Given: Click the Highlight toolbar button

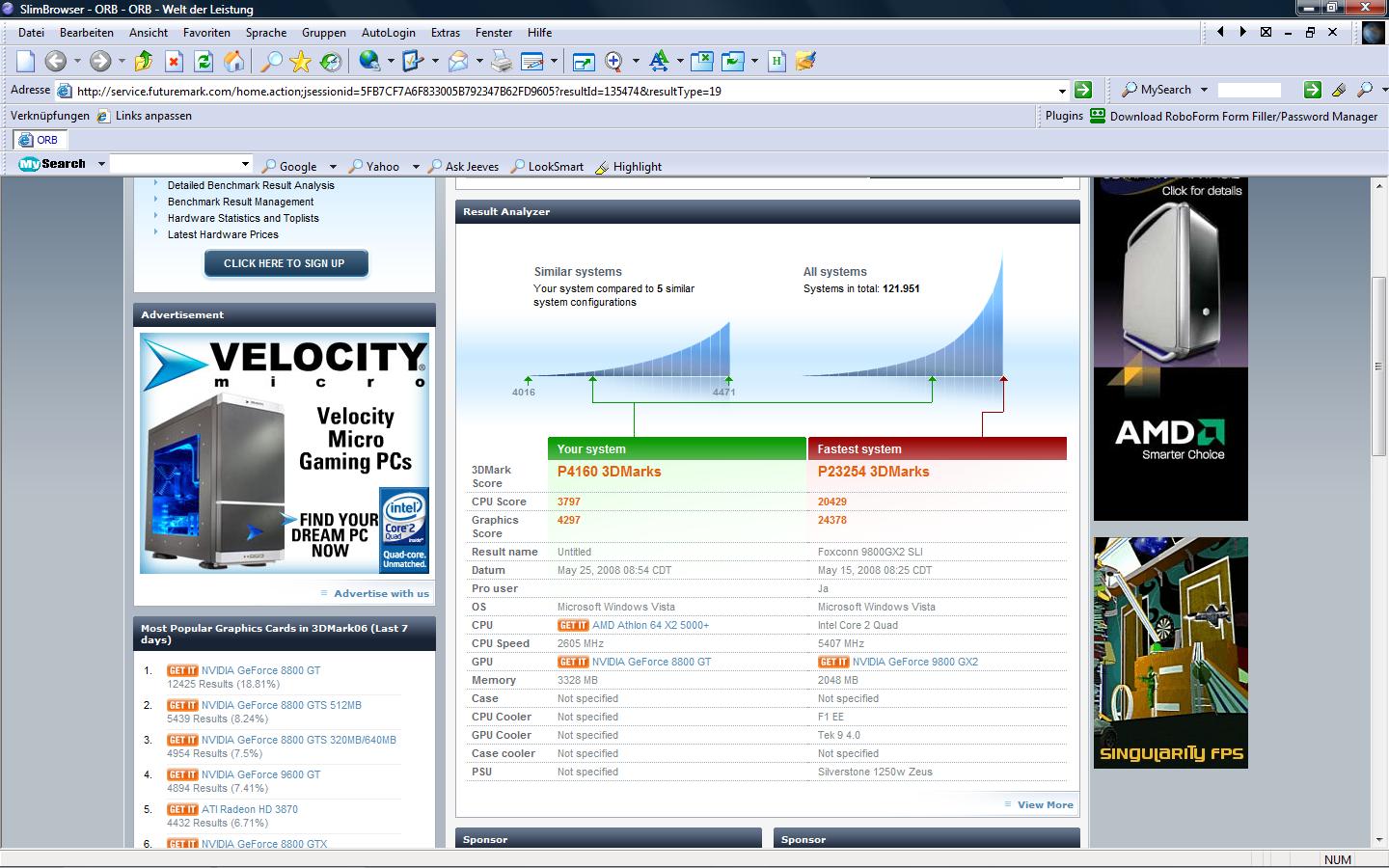Looking at the screenshot, I should pyautogui.click(x=629, y=166).
